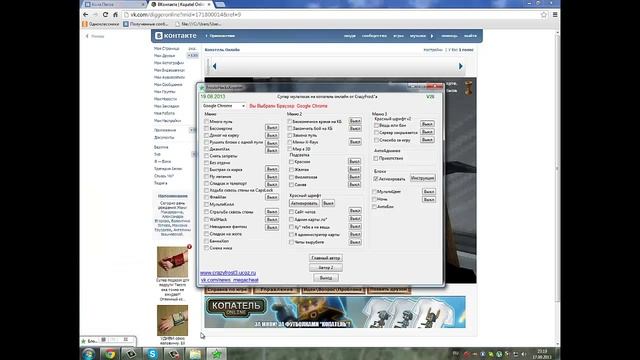640x360 pixels.
Task: Click the green star taskbar icon
Action: point(217,354)
